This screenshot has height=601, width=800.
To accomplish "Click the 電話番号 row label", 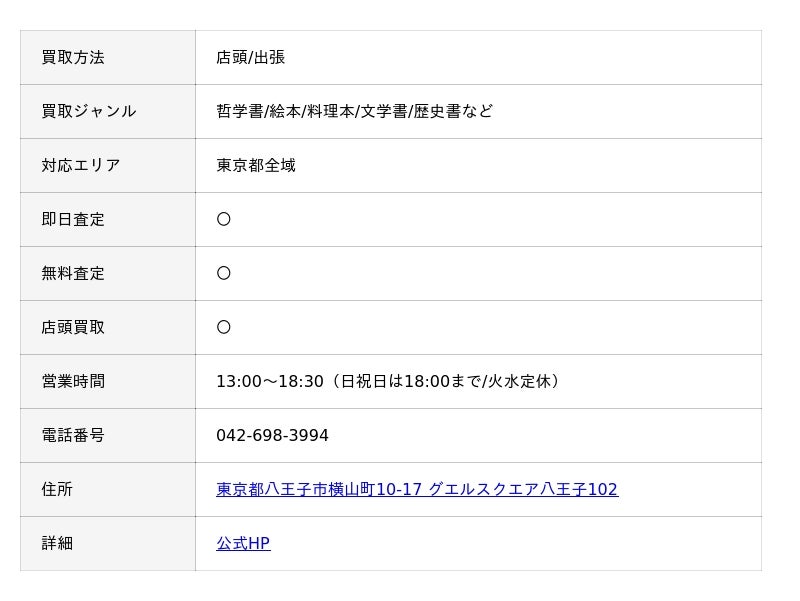I will (73, 435).
